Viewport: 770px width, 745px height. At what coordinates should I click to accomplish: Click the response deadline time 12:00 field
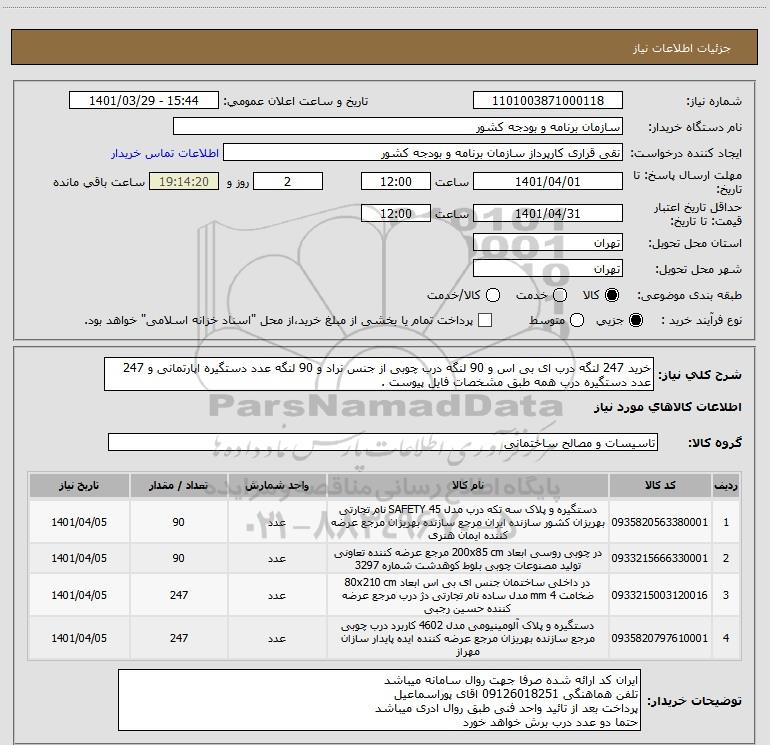point(396,182)
